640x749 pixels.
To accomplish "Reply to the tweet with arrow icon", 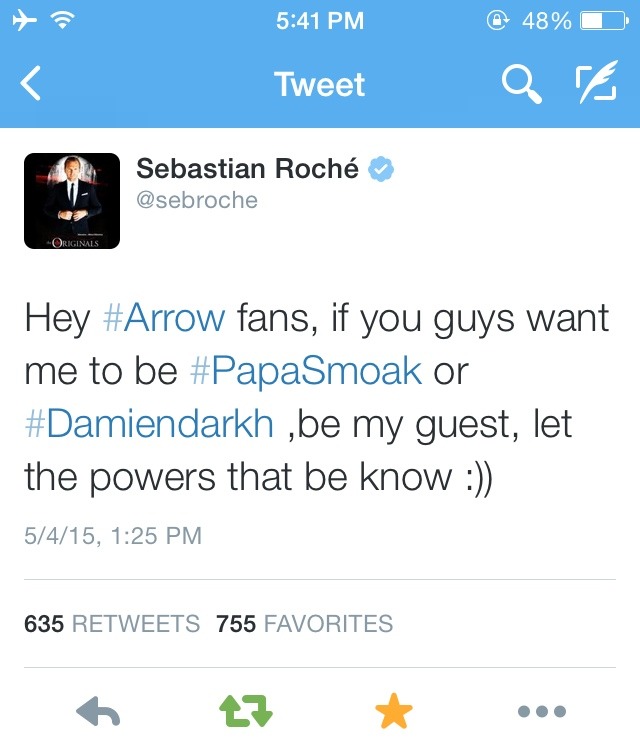I will tap(98, 711).
